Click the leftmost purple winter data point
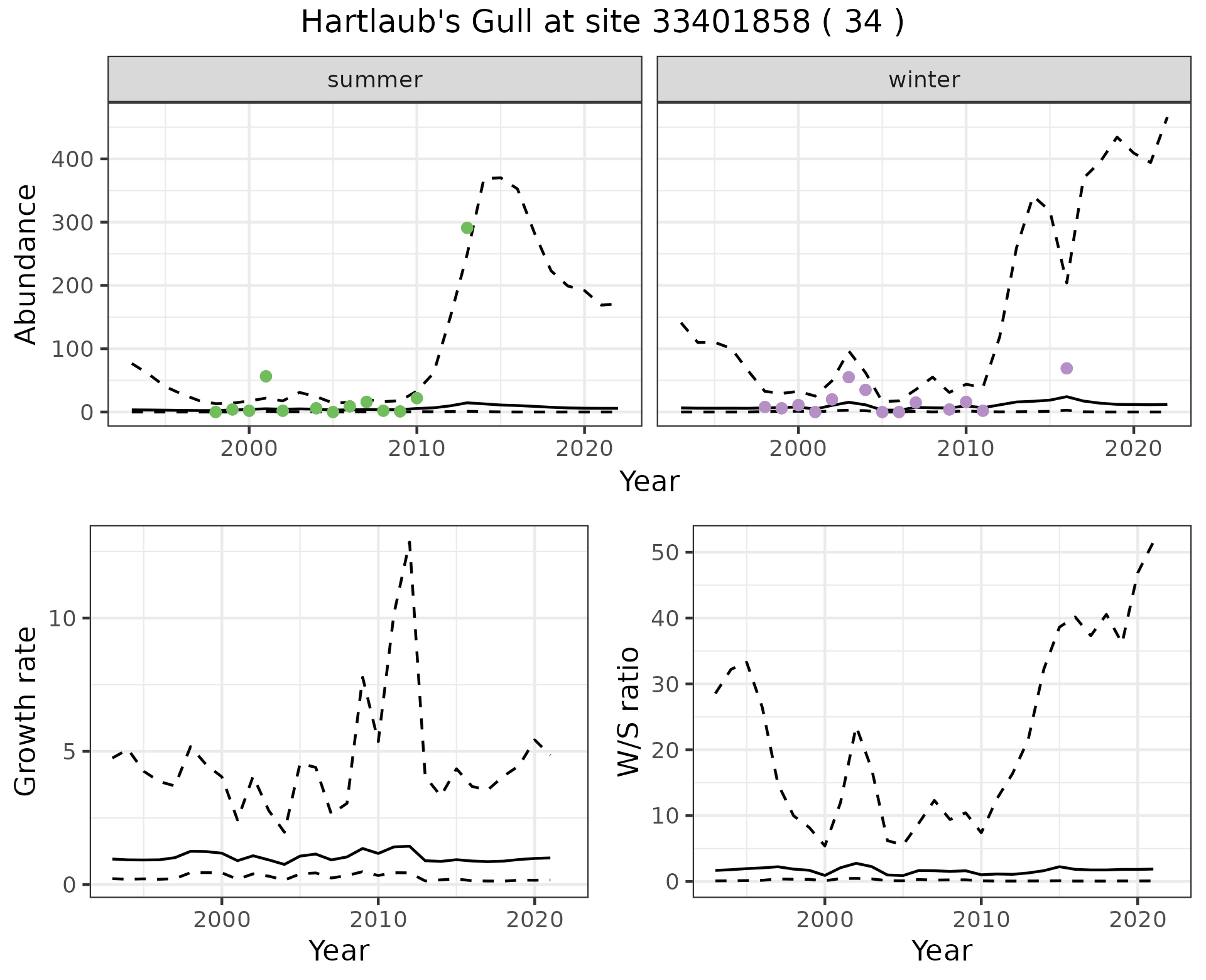The image size is (1206, 980). click(x=764, y=407)
